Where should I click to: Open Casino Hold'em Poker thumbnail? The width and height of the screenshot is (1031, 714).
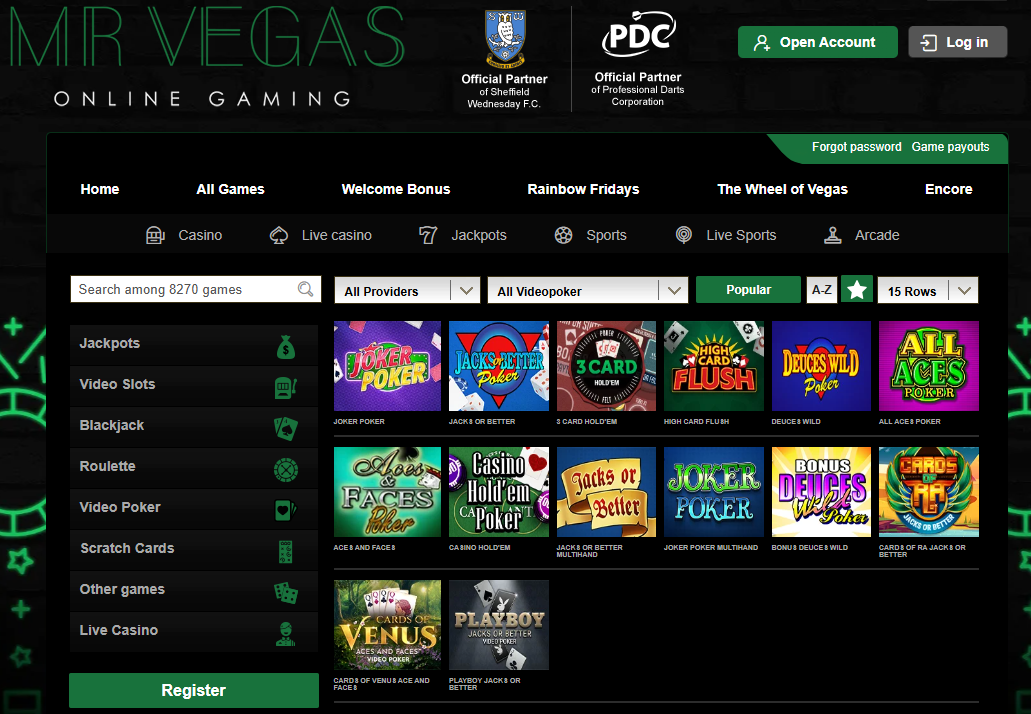point(498,492)
